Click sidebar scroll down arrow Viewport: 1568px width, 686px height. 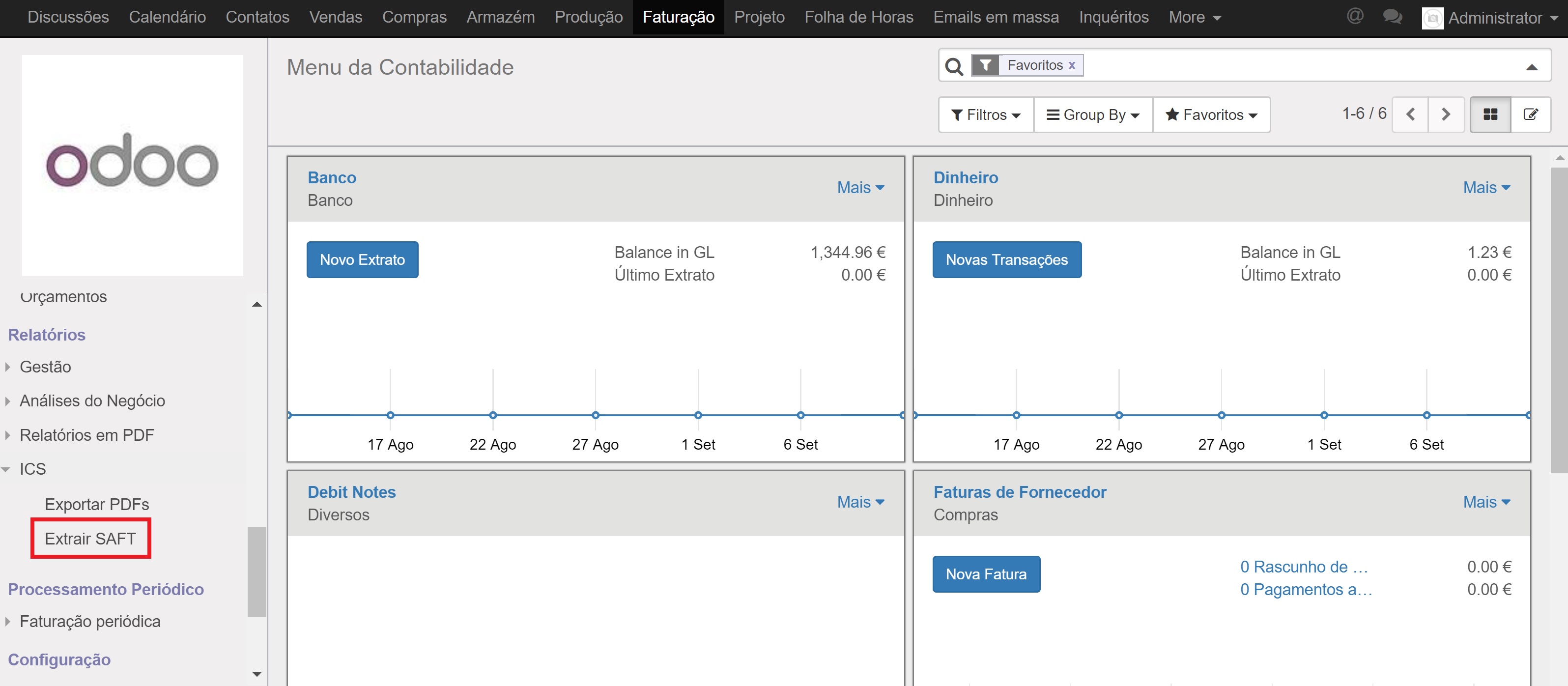[257, 674]
